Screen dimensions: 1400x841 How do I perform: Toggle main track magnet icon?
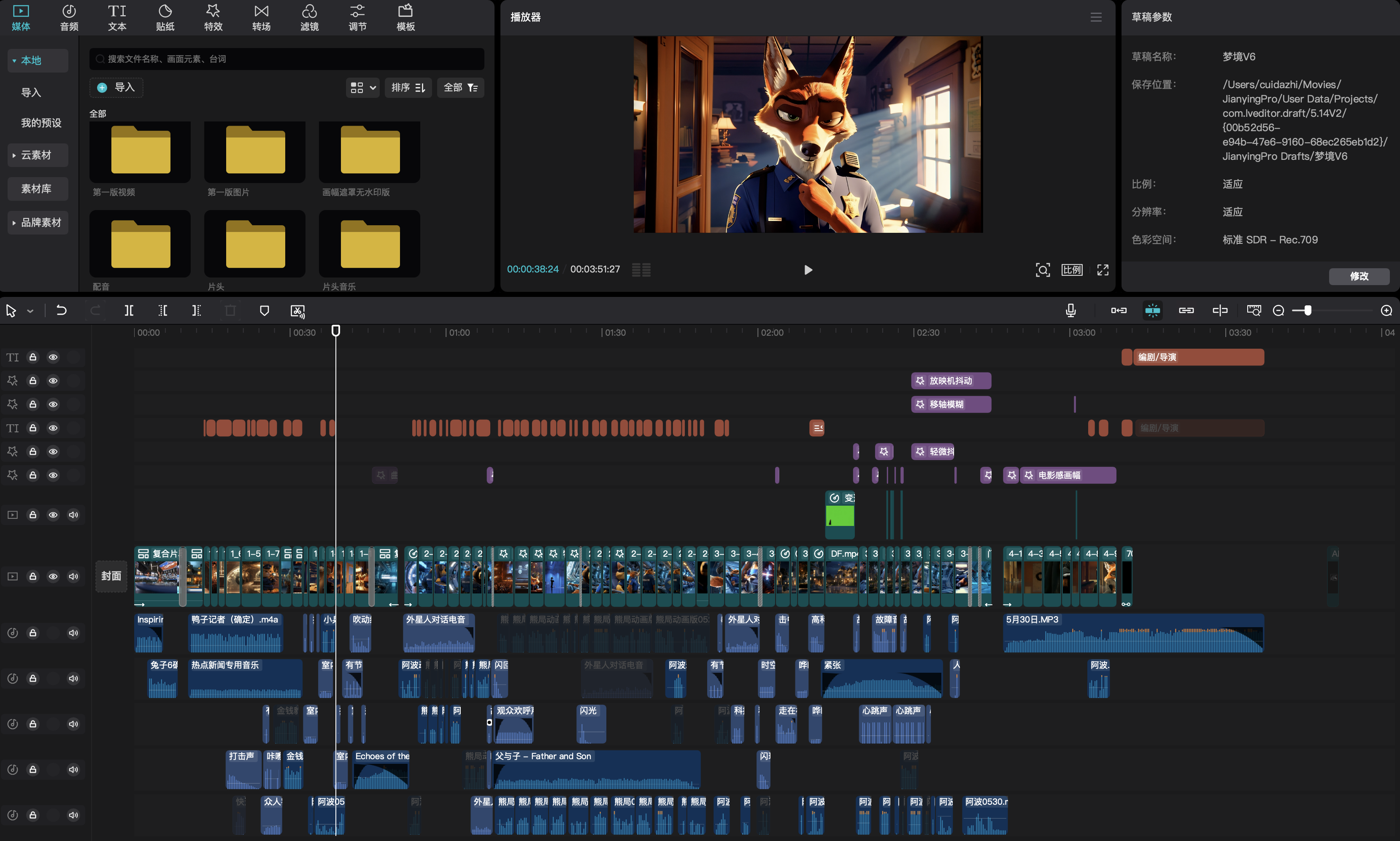(1119, 310)
